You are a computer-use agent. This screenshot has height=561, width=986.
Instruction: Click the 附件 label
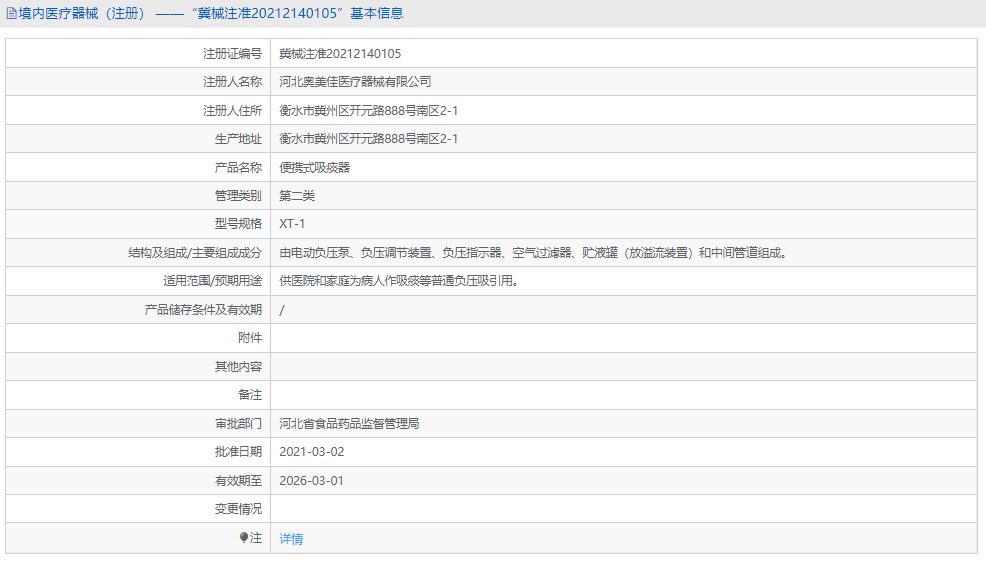250,338
